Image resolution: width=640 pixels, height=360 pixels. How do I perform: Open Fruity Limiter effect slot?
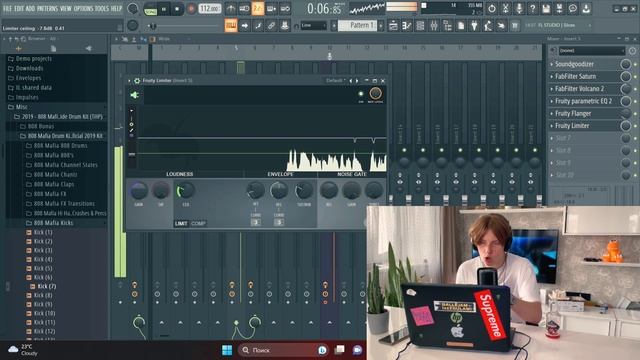[572, 126]
